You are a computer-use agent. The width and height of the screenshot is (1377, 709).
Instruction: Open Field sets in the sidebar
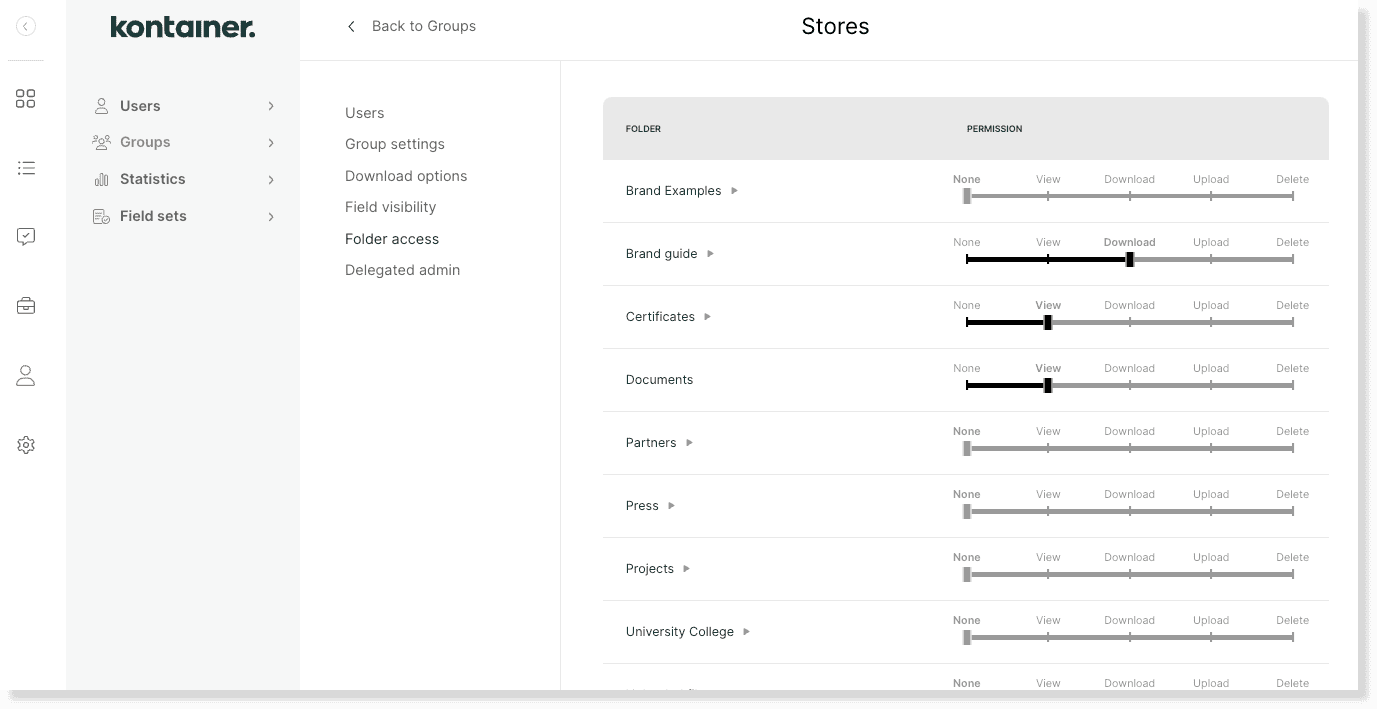coord(153,216)
